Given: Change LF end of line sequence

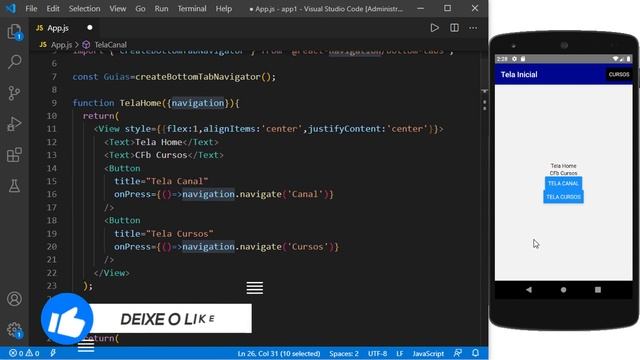Looking at the screenshot, I should (400, 353).
